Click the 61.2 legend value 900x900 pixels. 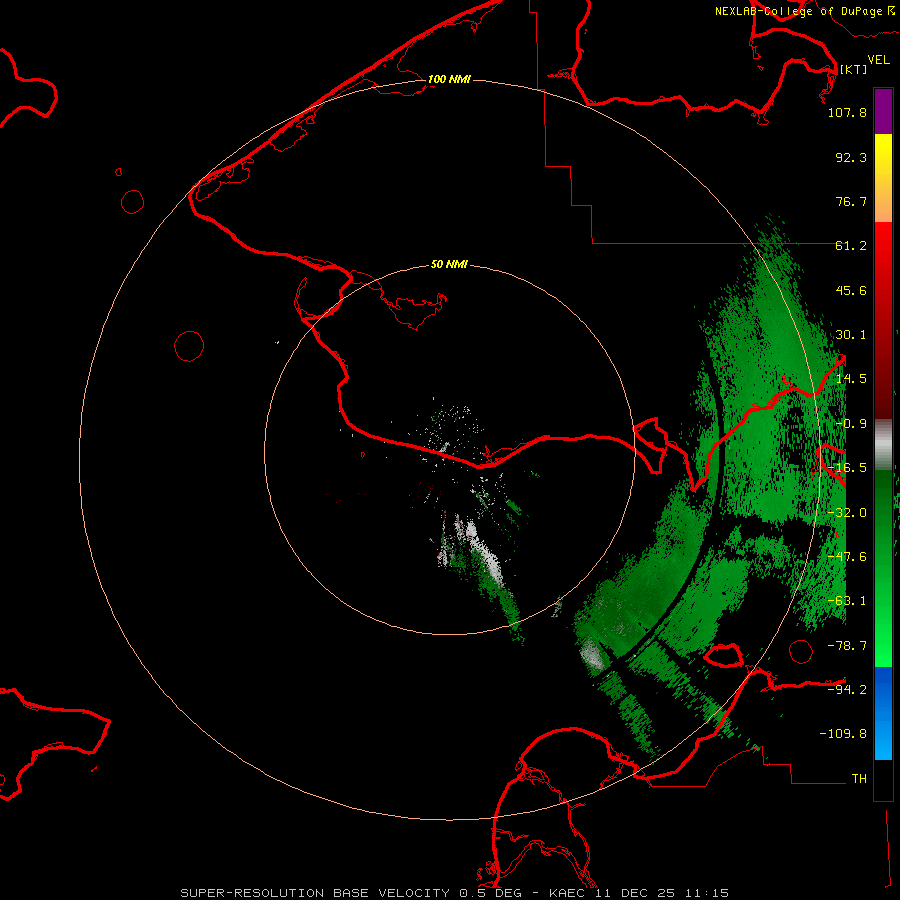pyautogui.click(x=851, y=246)
